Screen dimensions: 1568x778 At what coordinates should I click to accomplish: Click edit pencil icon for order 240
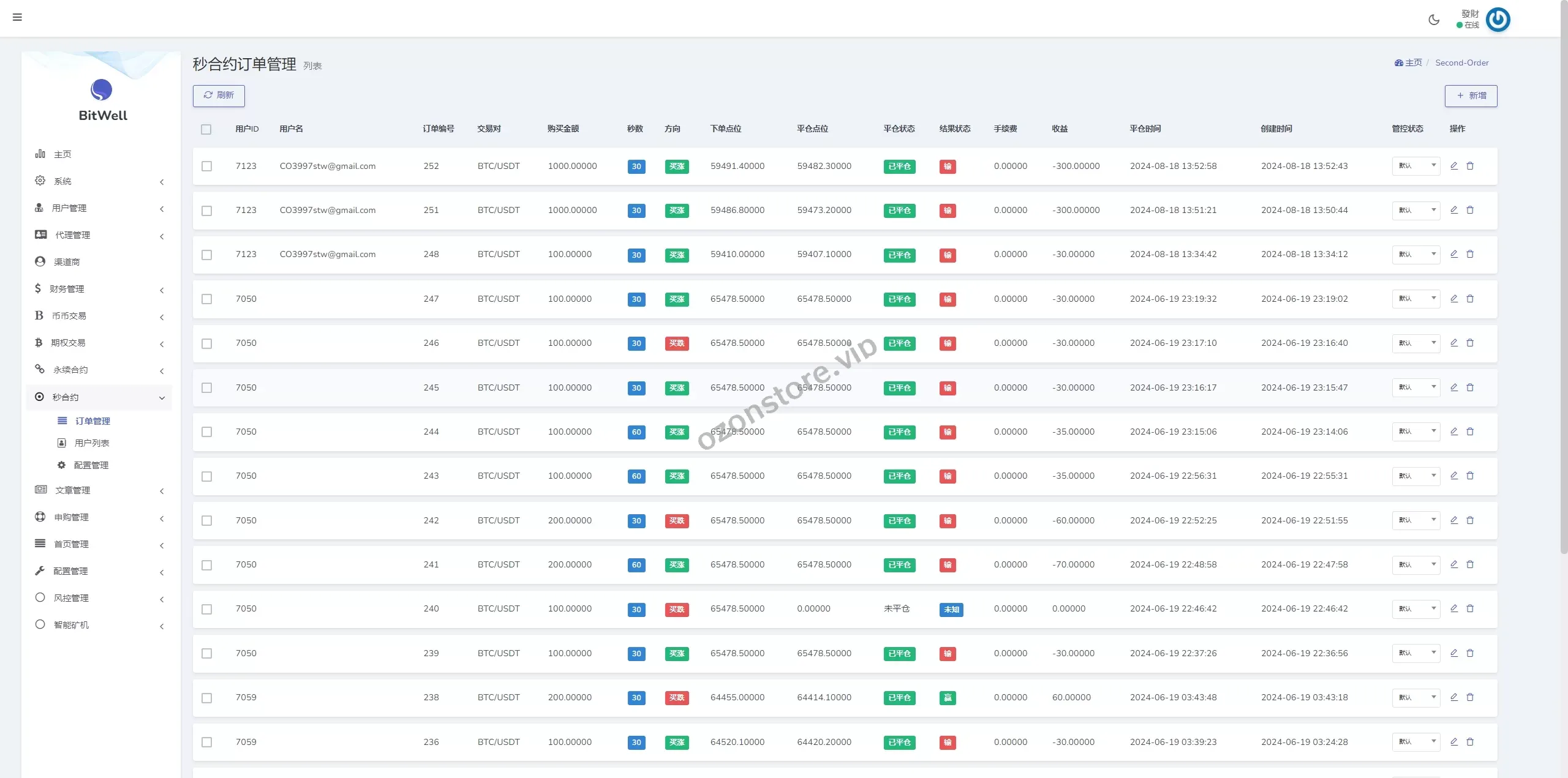pos(1453,608)
